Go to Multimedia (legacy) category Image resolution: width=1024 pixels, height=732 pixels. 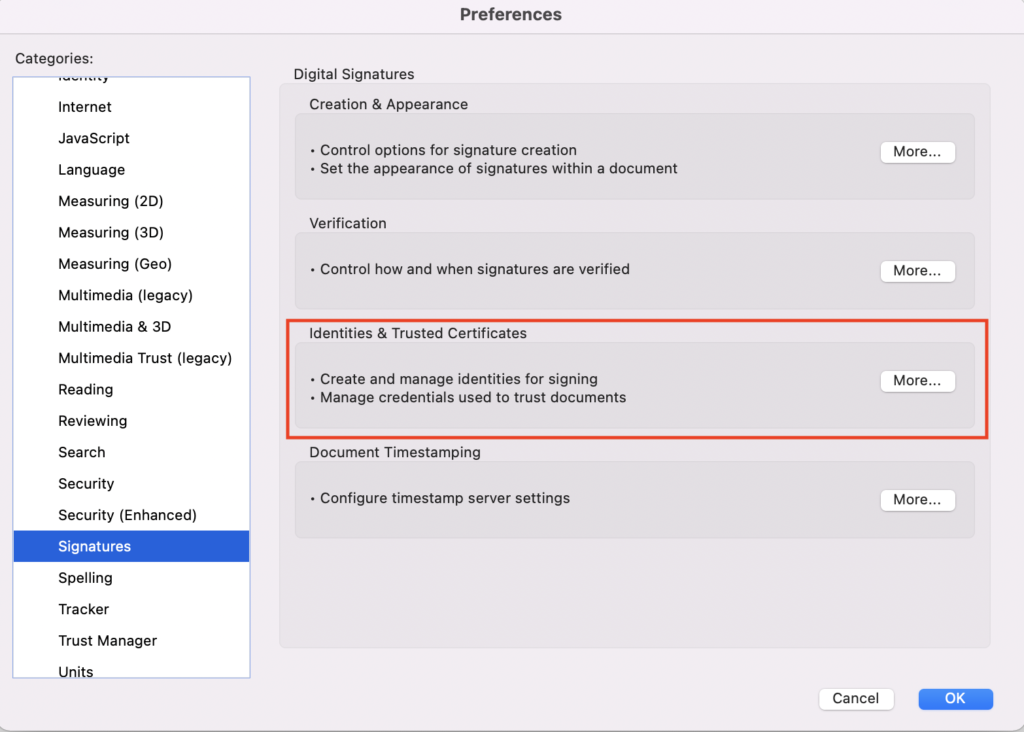[x=125, y=295]
